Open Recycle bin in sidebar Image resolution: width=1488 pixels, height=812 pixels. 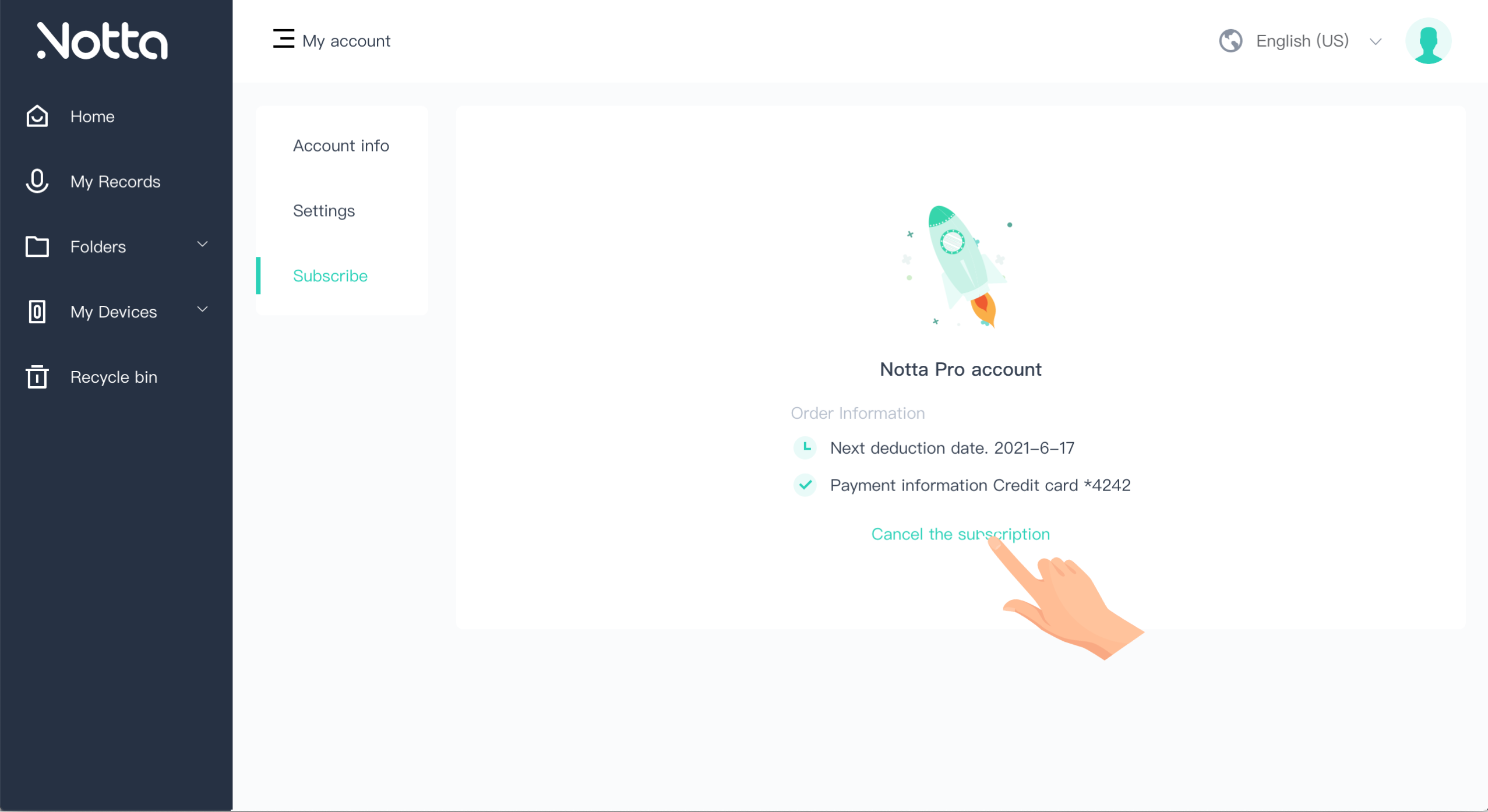(x=114, y=377)
